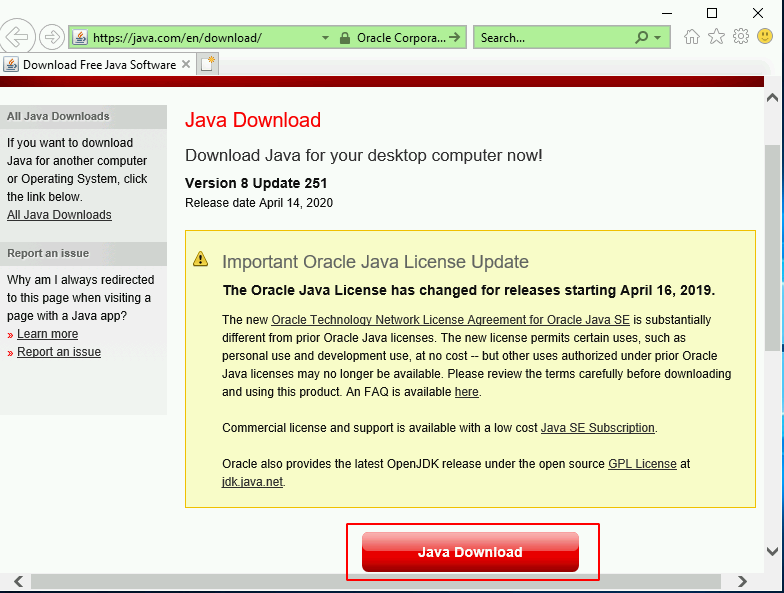Open the Home icon
The width and height of the screenshot is (784, 593).
click(692, 36)
